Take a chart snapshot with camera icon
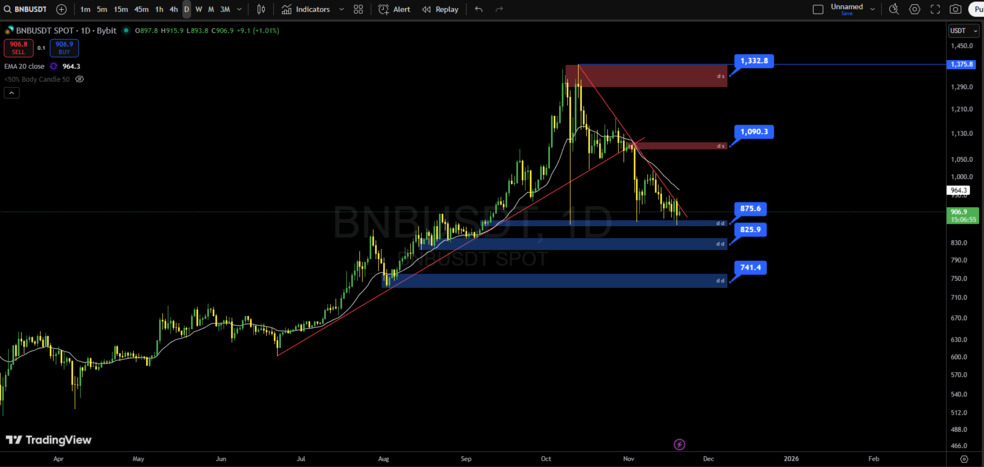The image size is (984, 467). click(956, 9)
